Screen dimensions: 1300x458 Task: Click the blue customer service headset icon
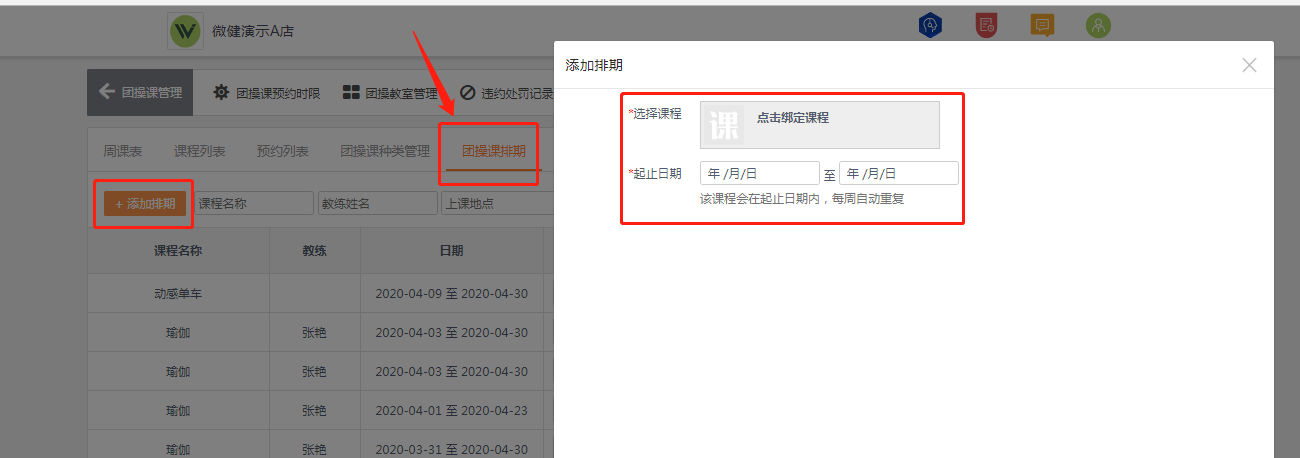[x=930, y=26]
